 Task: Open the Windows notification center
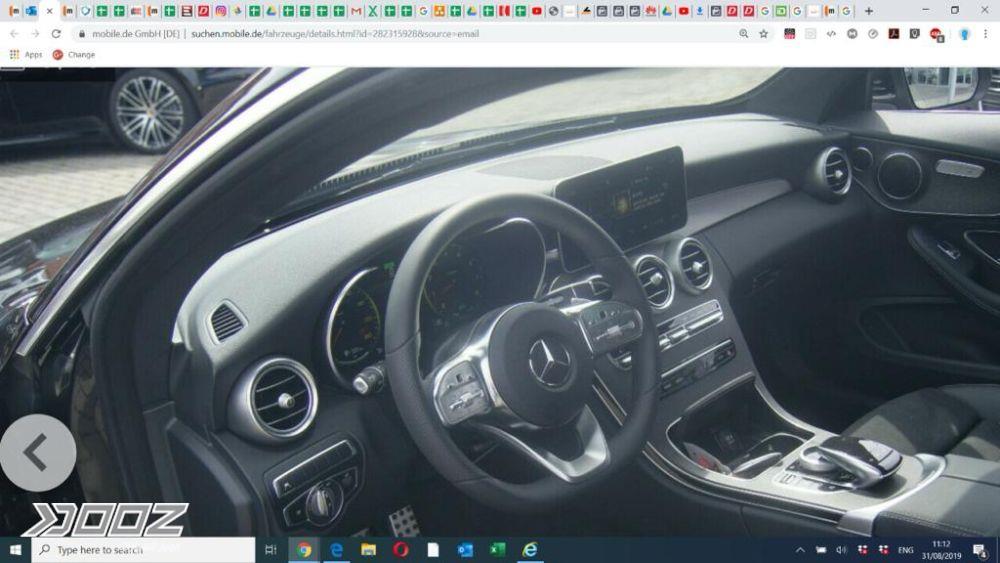[978, 550]
